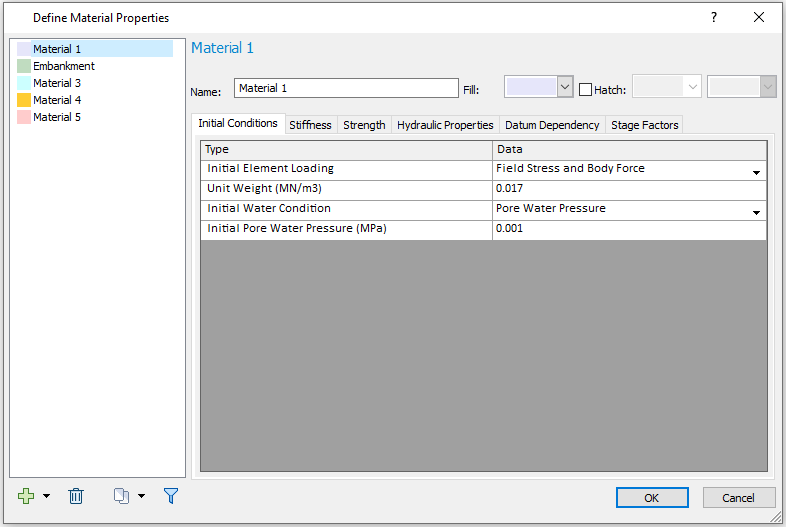This screenshot has height=527, width=786.
Task: Click the Cancel button
Action: click(x=738, y=497)
